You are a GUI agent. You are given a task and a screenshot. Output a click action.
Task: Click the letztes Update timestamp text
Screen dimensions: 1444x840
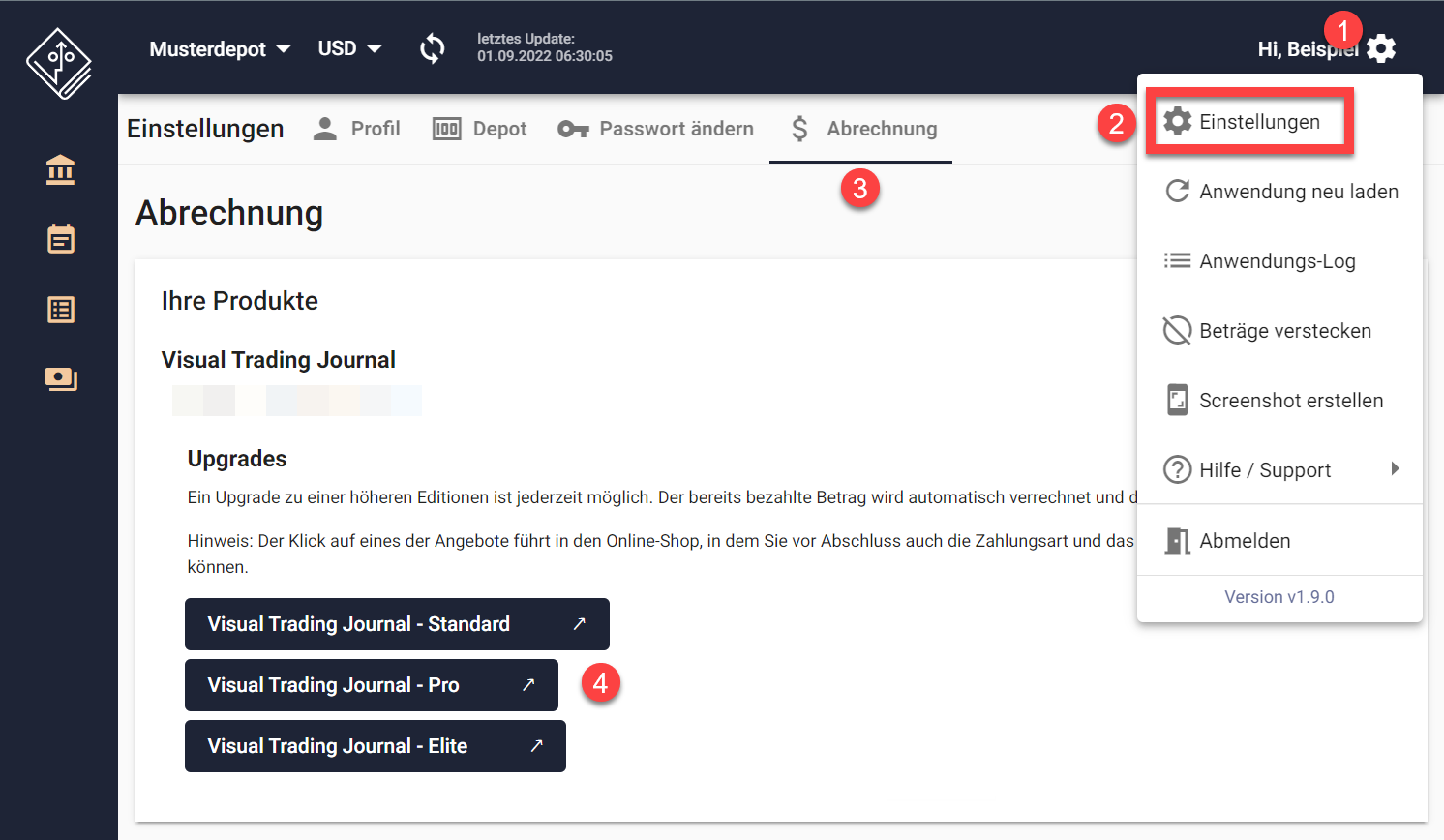pyautogui.click(x=545, y=47)
